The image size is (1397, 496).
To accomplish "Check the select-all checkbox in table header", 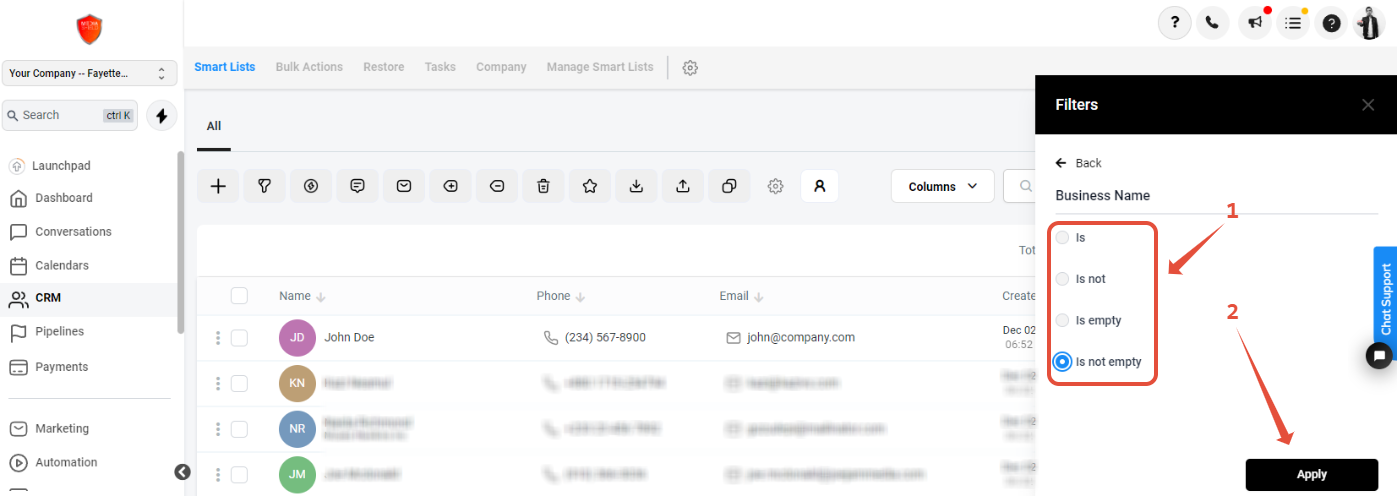I will click(x=239, y=295).
